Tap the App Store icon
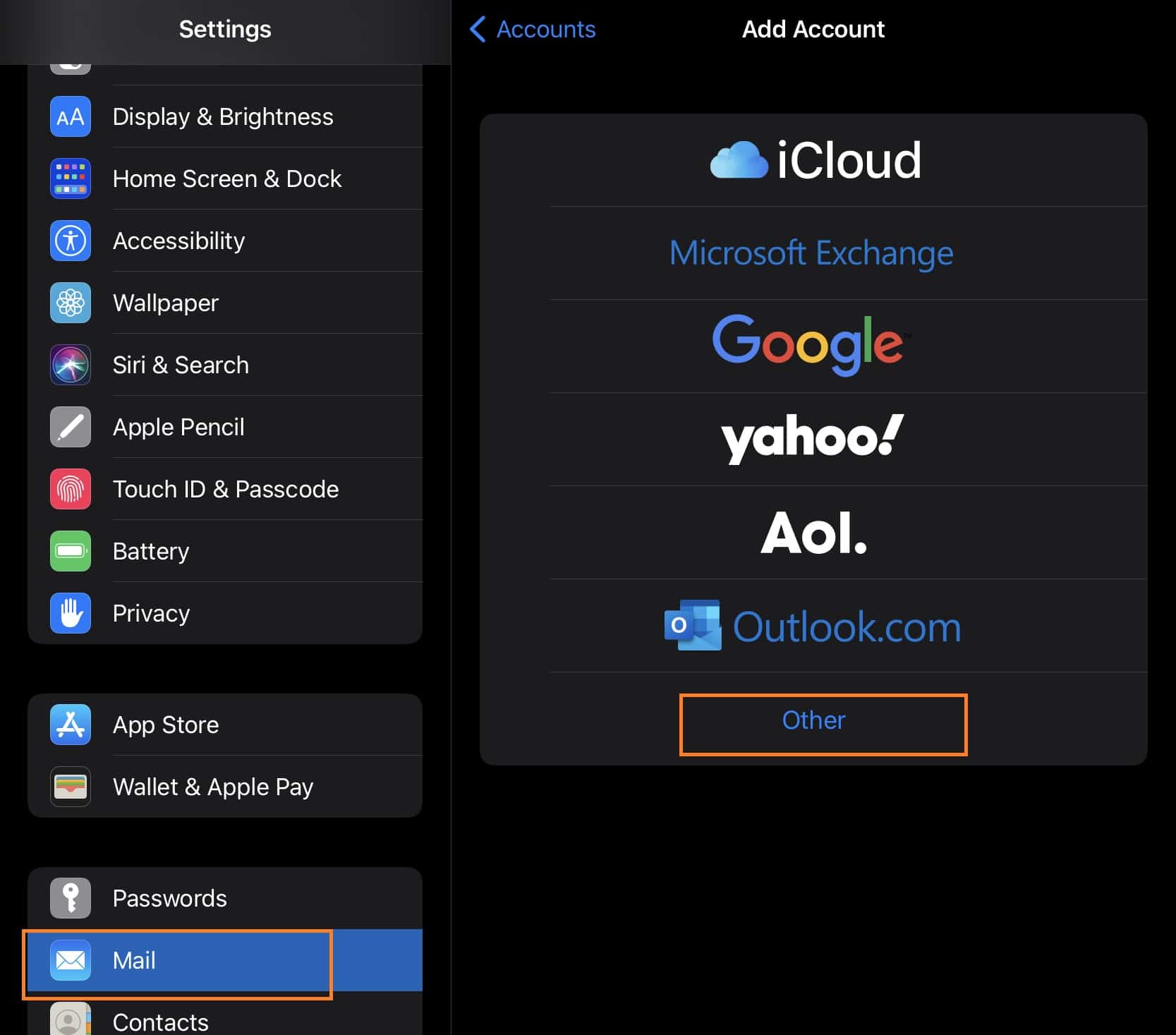1176x1035 pixels. [x=71, y=725]
